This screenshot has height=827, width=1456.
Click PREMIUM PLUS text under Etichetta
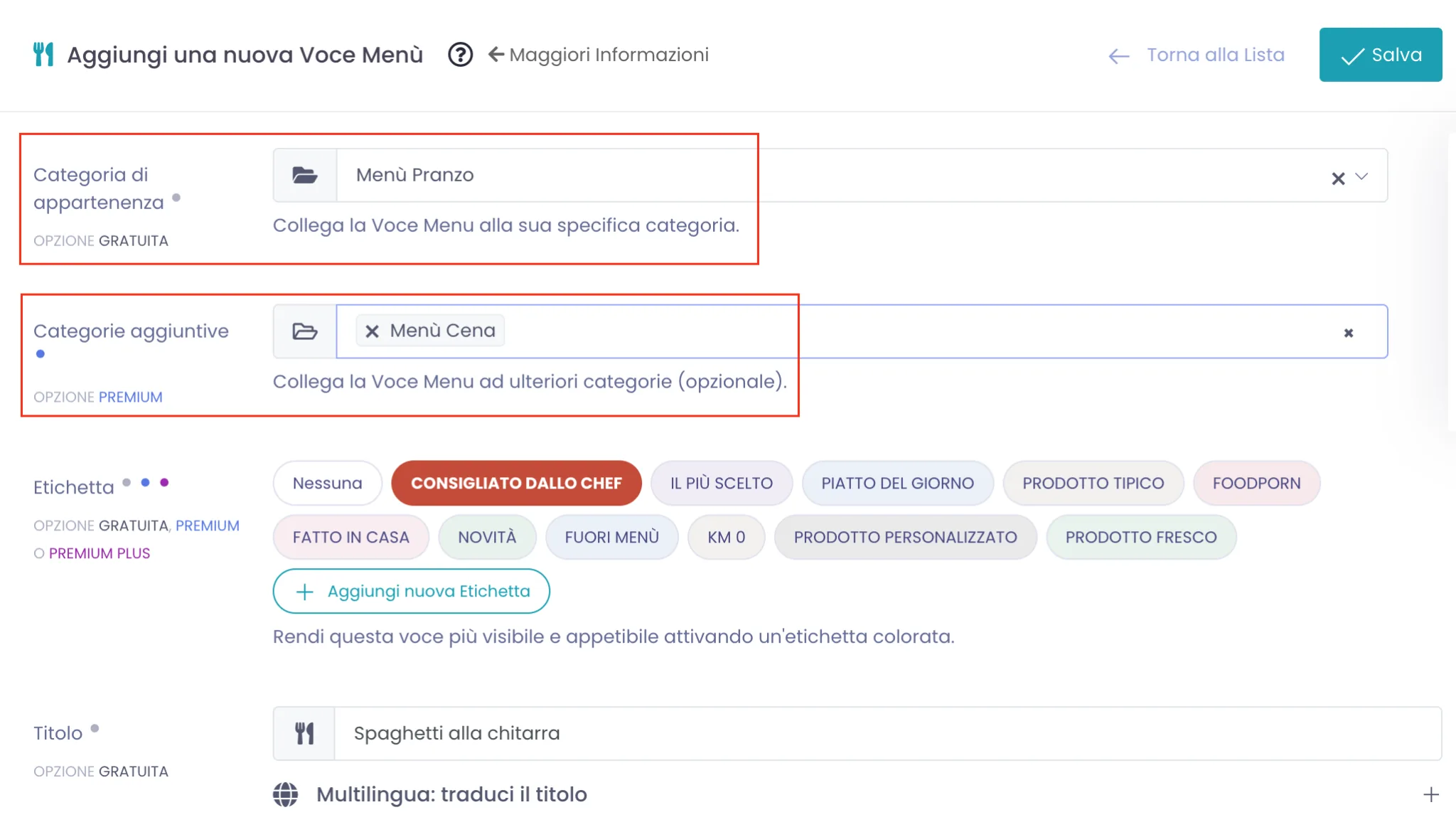pos(100,554)
